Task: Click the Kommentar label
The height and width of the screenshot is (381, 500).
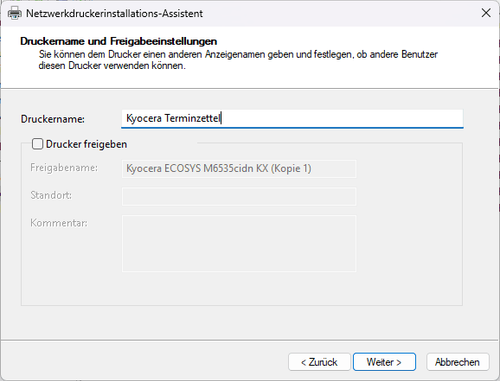Action: coord(59,223)
